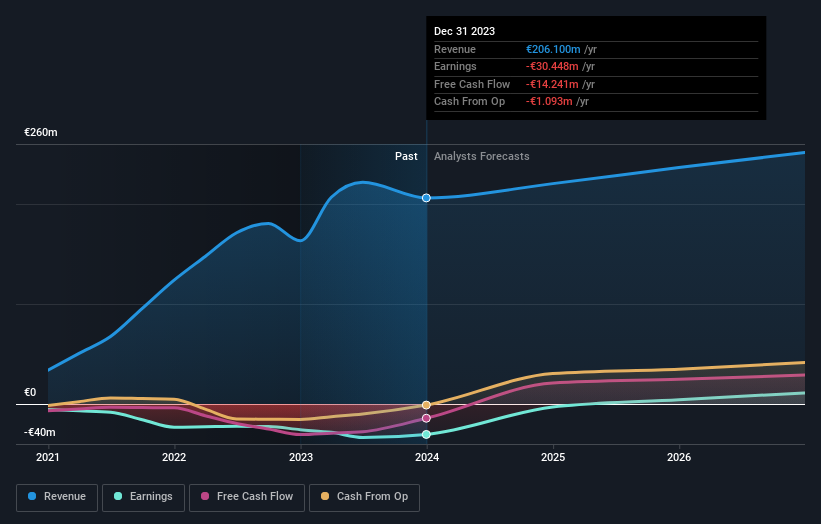Click the 2024 x-axis label
821x524 pixels.
click(427, 457)
